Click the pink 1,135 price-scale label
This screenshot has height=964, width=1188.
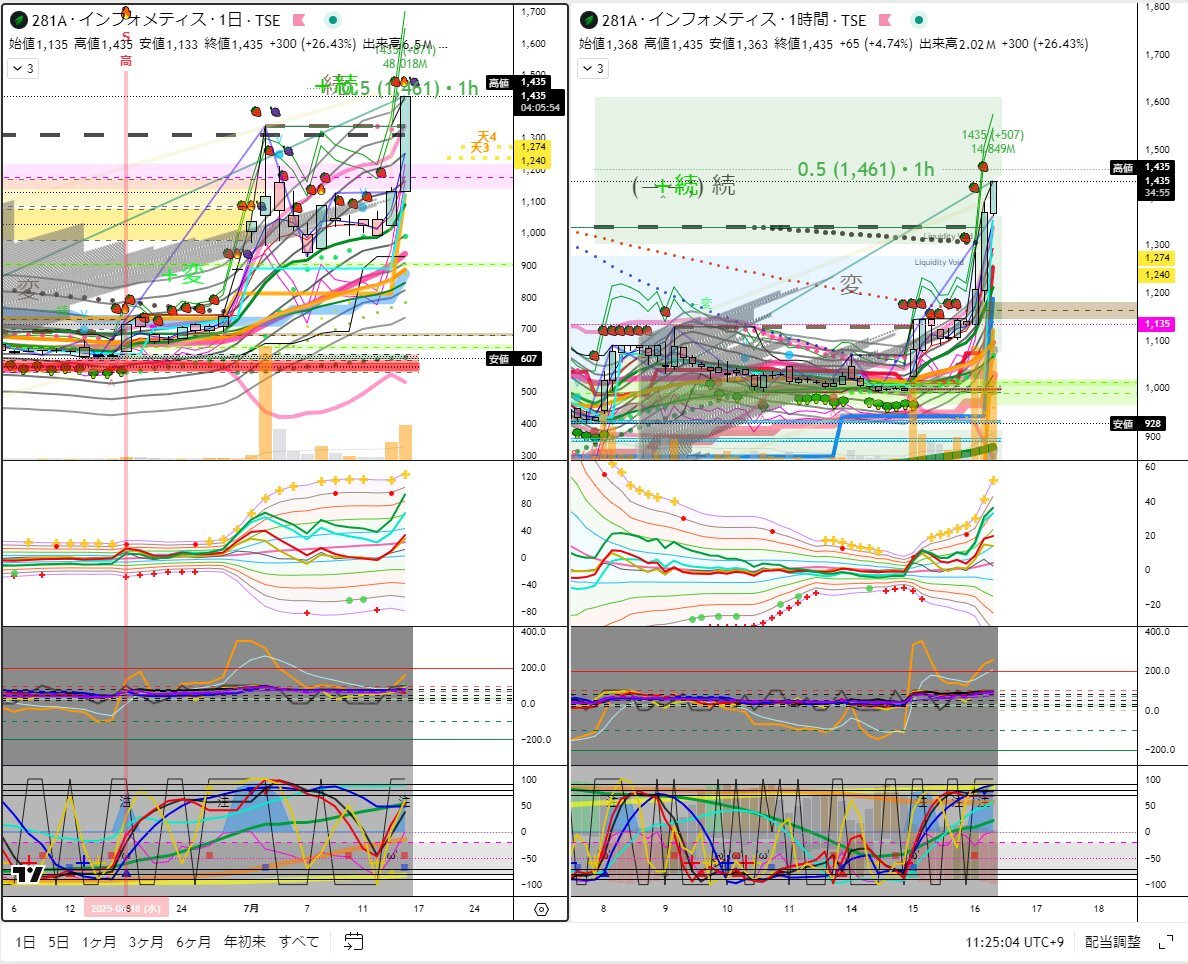1158,324
